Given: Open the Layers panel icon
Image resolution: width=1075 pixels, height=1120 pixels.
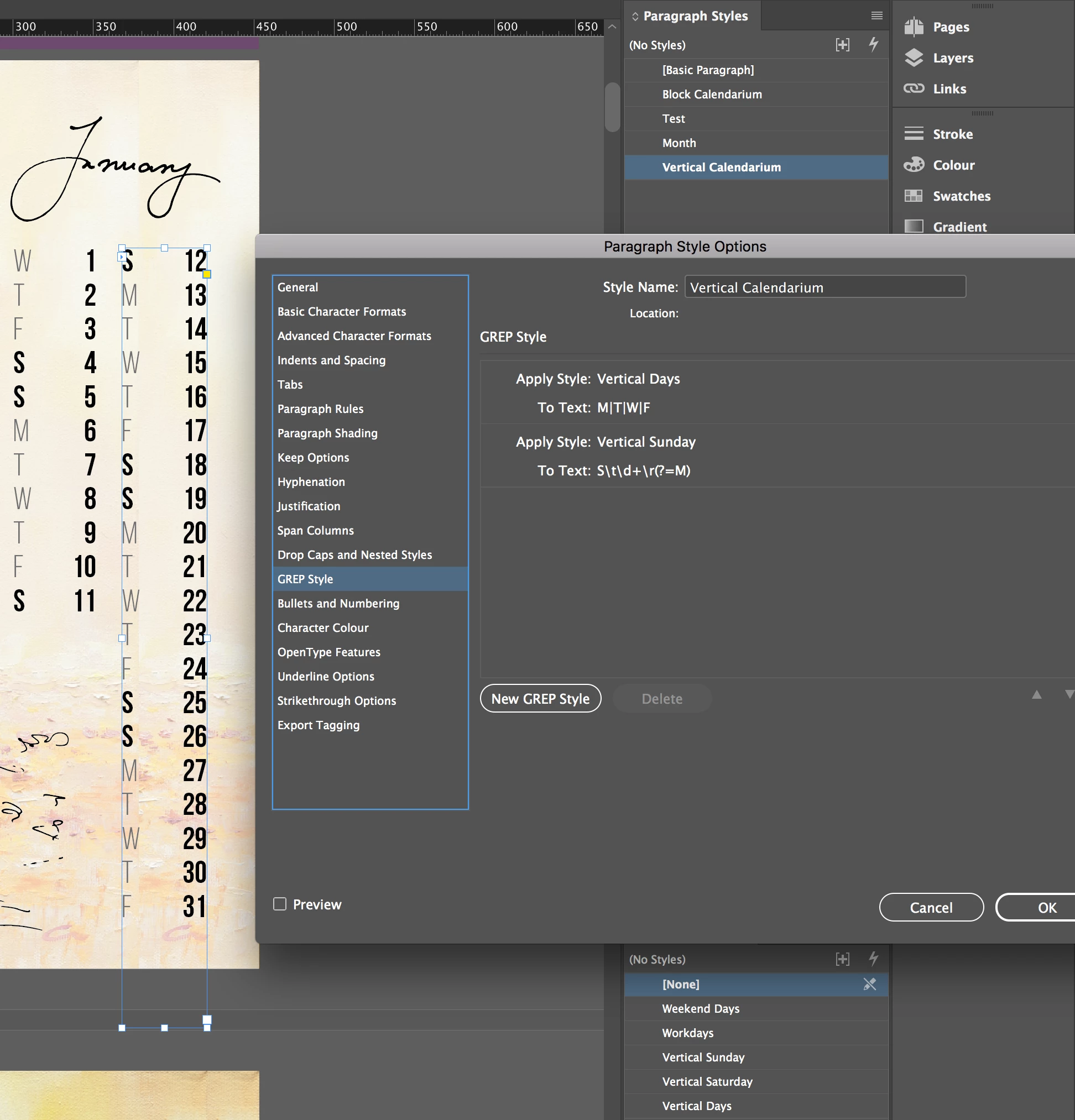Looking at the screenshot, I should (914, 57).
